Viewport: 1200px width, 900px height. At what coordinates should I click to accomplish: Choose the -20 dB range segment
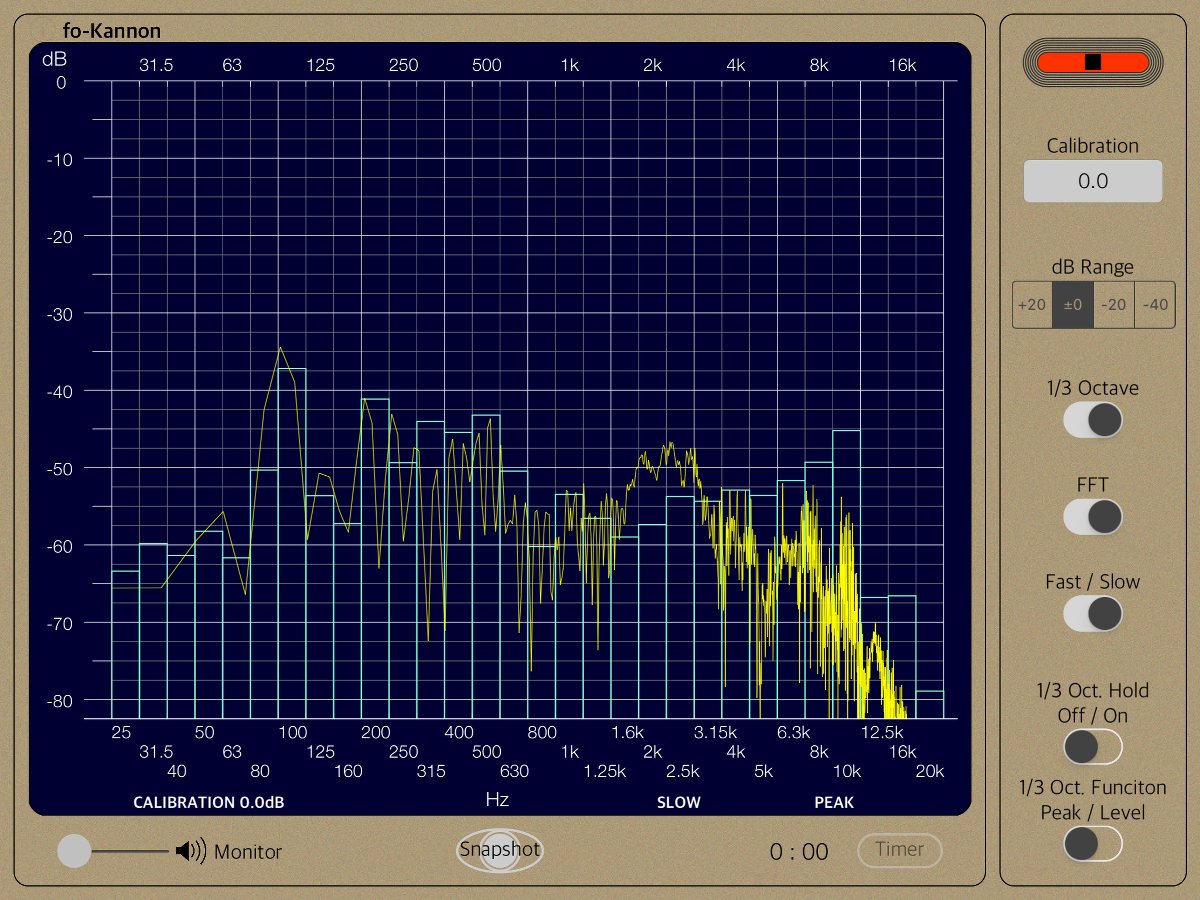click(1113, 305)
